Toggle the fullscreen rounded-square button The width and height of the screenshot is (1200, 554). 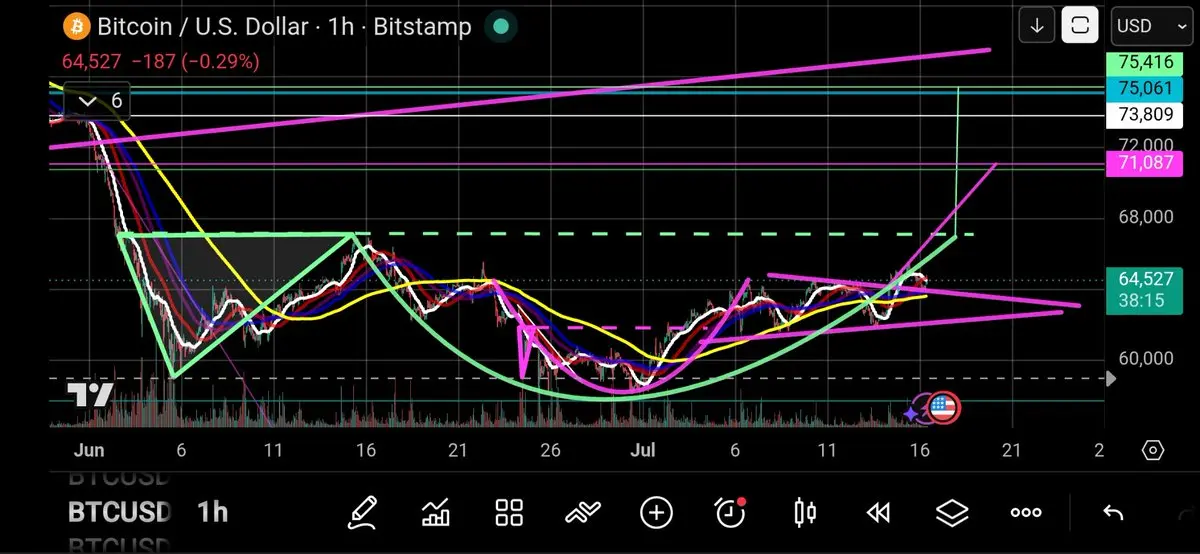(1079, 26)
